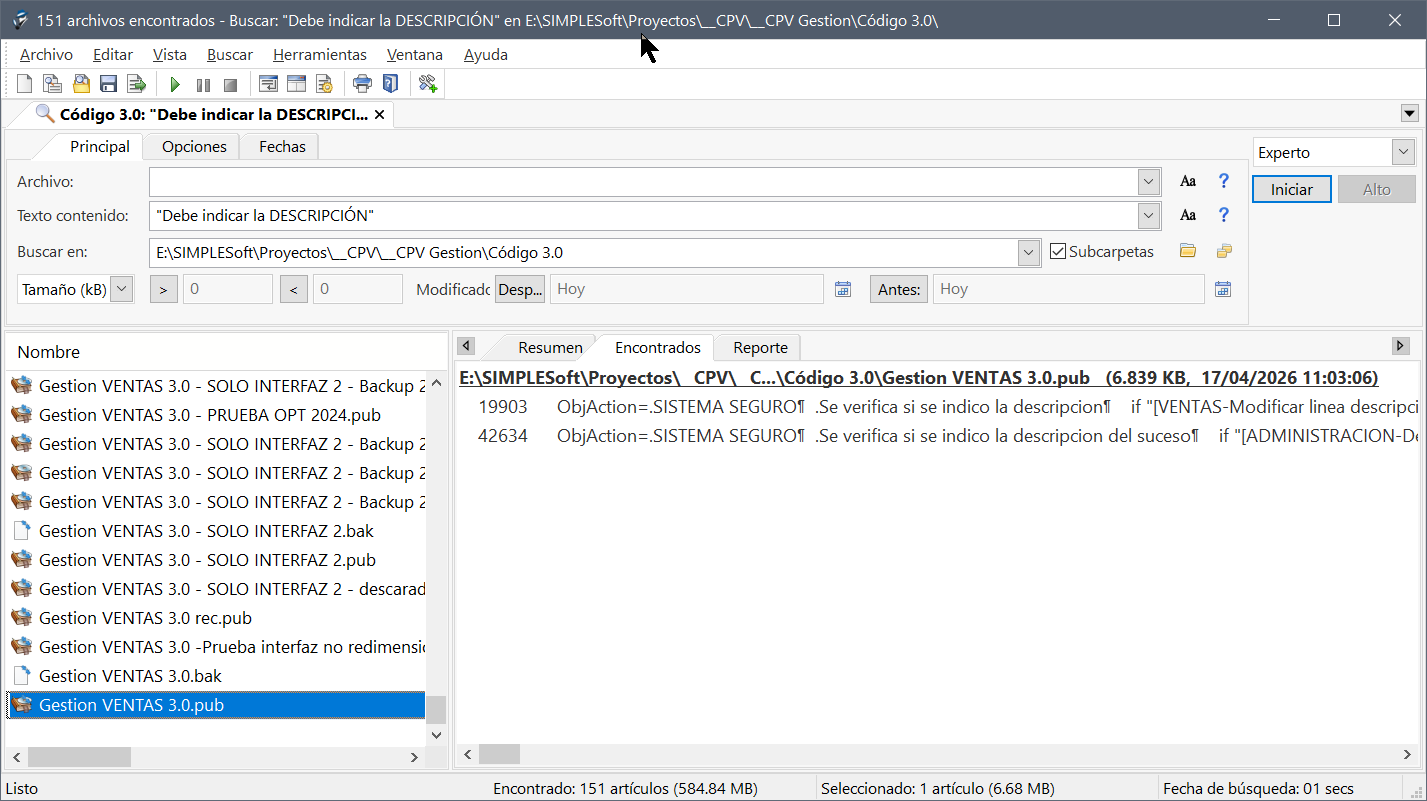The image size is (1427, 801).
Task: Click the Iniciar button
Action: tap(1292, 189)
